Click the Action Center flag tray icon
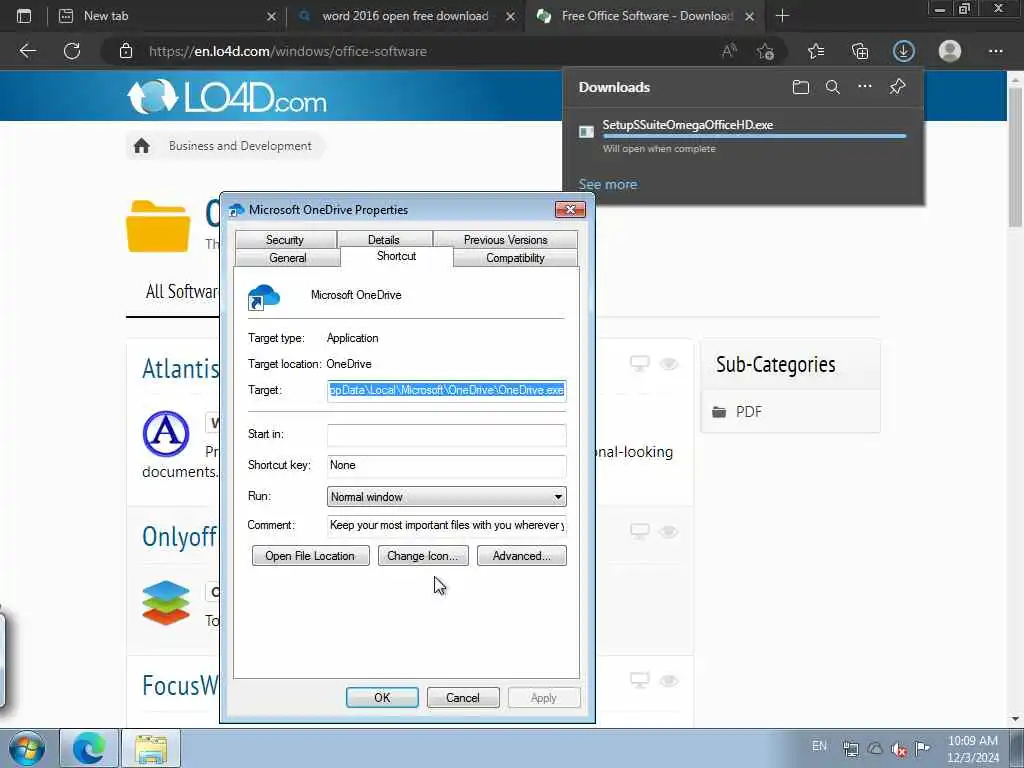Screen dimensions: 1024x768 (922, 748)
